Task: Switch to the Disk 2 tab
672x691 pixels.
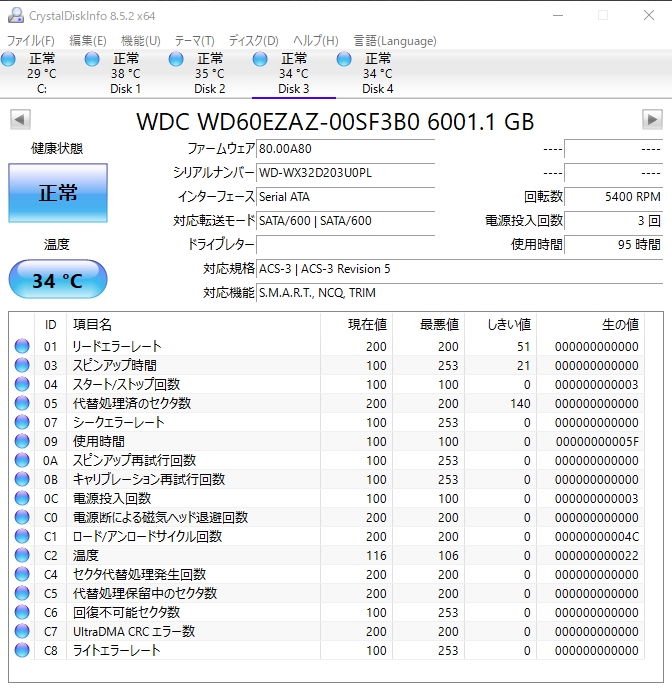Action: point(210,74)
